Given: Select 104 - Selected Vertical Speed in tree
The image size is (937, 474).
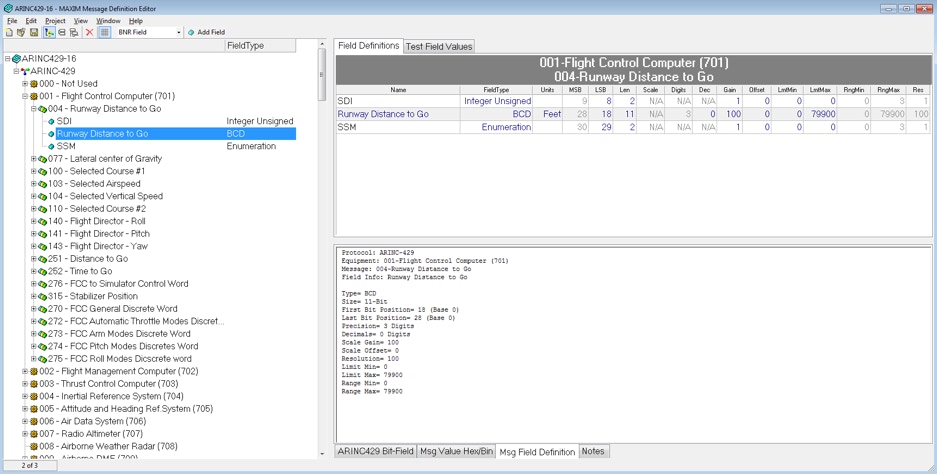Looking at the screenshot, I should pos(105,196).
